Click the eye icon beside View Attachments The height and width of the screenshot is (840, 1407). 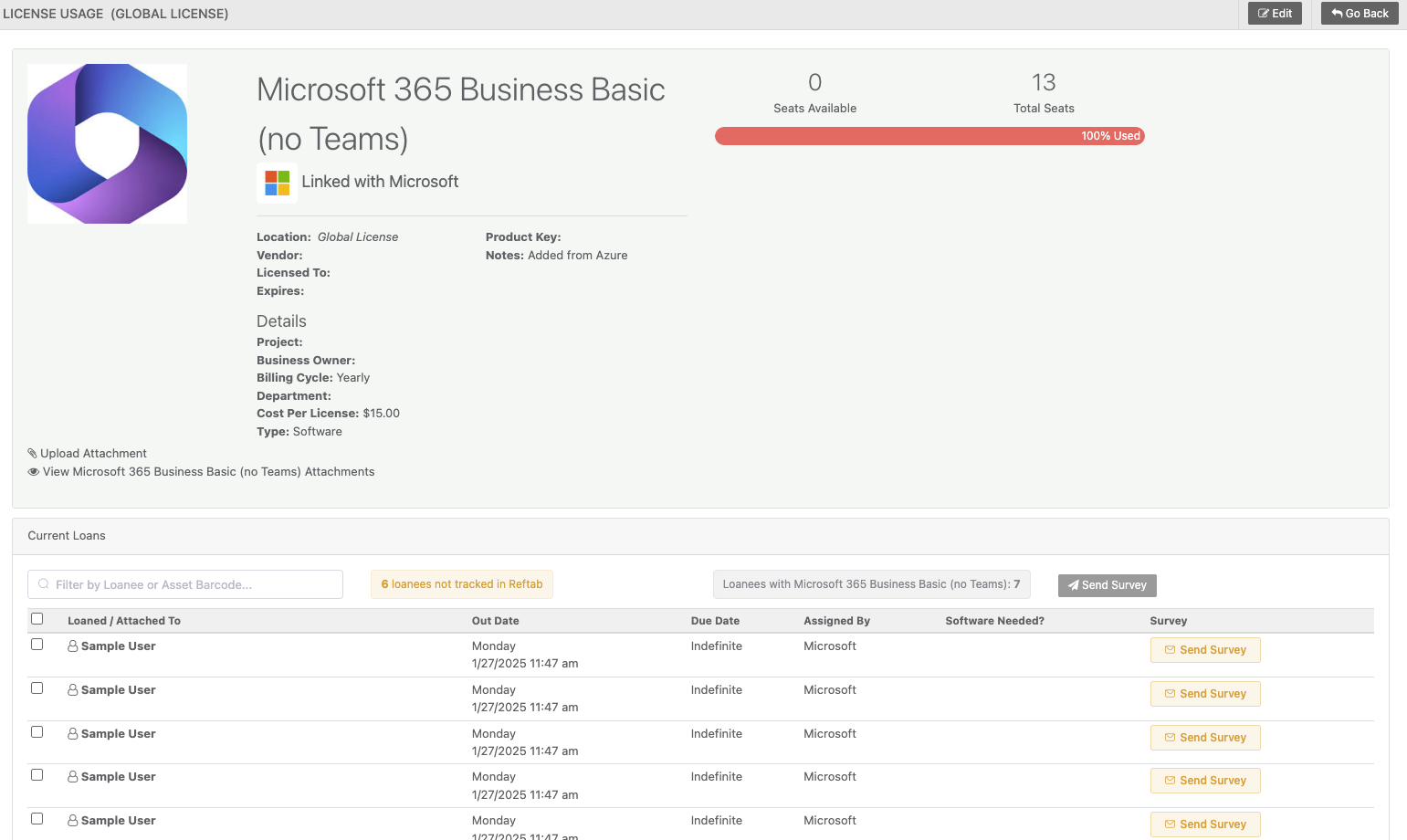point(33,471)
